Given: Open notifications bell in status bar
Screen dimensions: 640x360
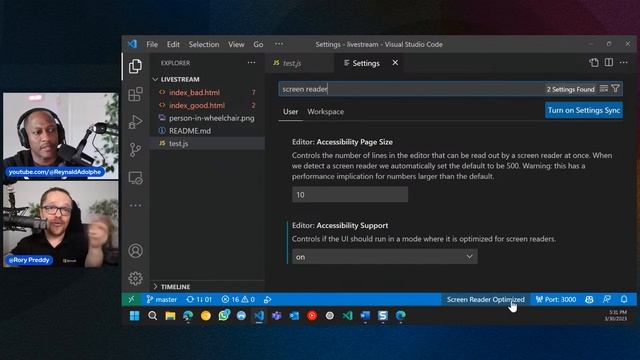Looking at the screenshot, I should click(624, 299).
